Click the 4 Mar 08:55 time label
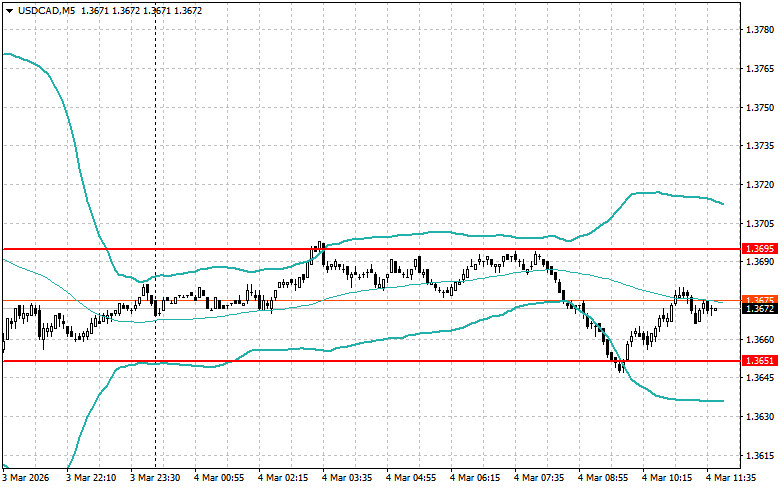781x489 pixels. point(603,478)
